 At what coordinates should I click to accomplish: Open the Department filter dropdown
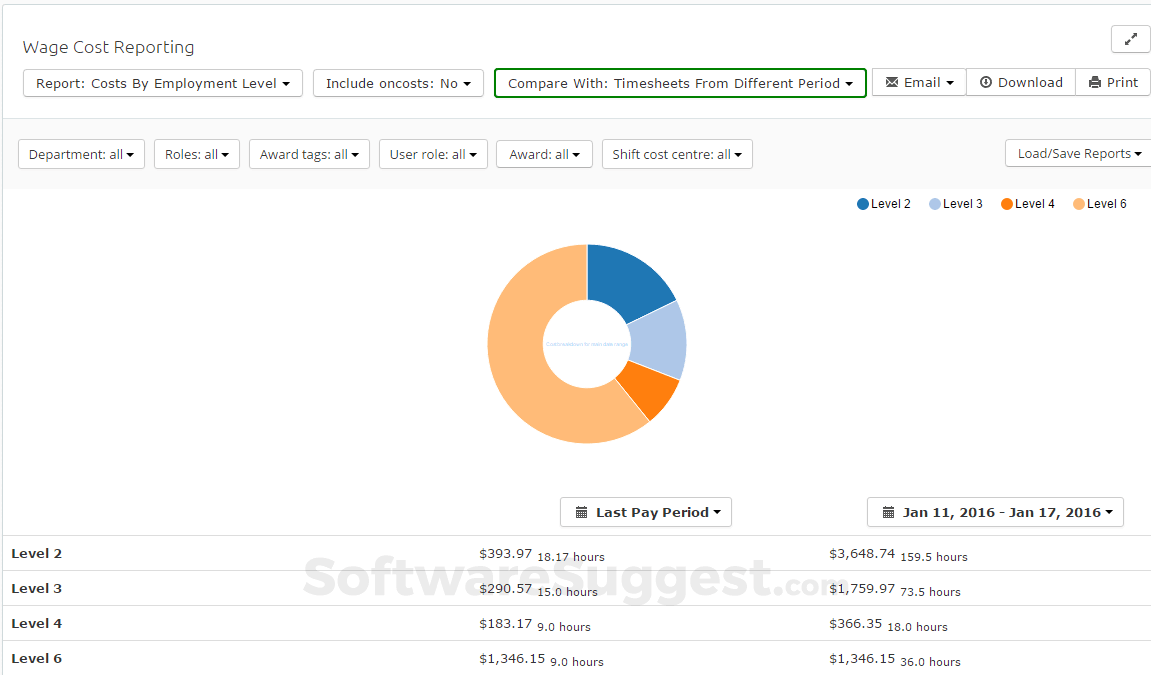coord(82,154)
